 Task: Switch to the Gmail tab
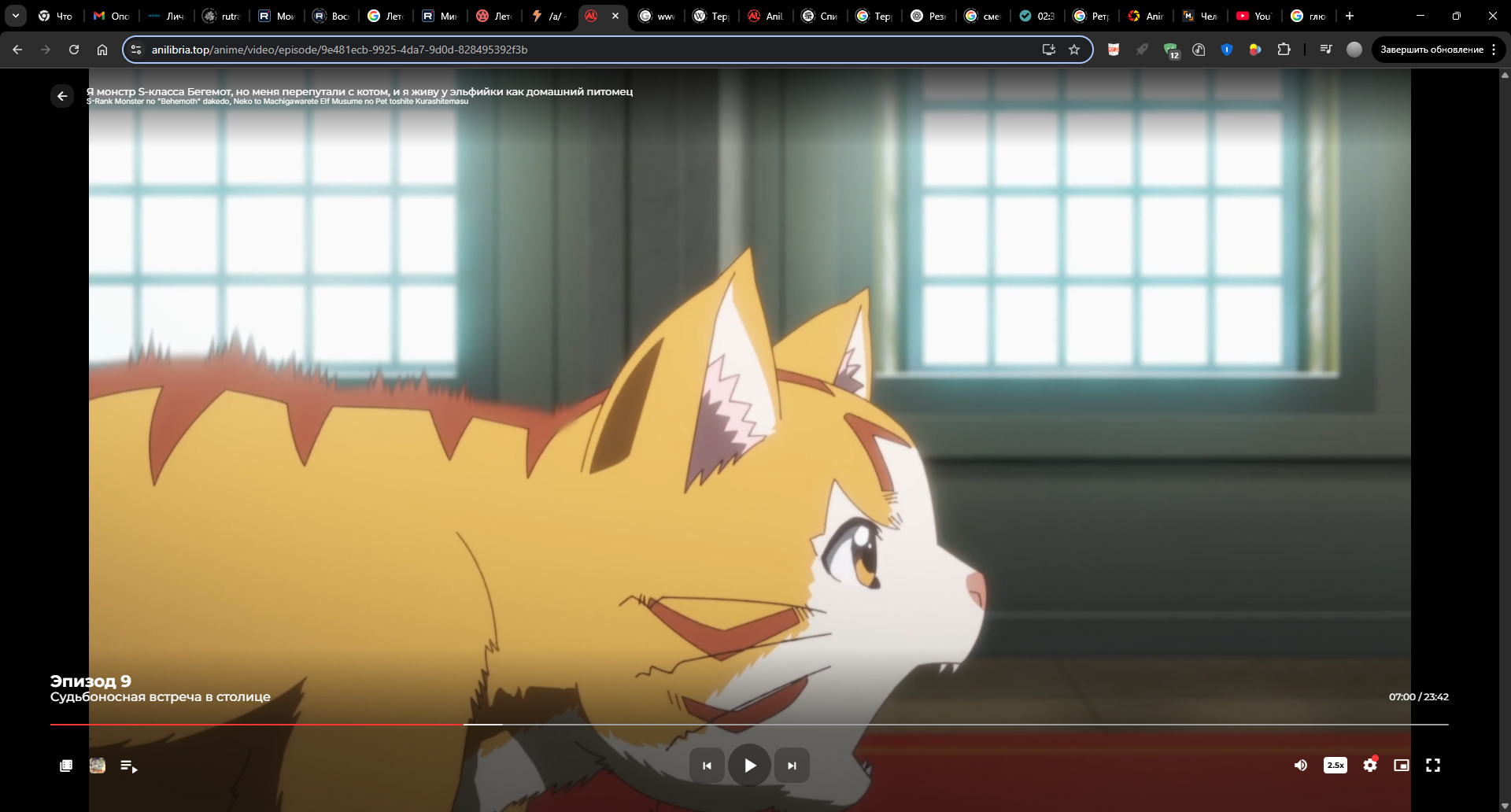pos(111,16)
